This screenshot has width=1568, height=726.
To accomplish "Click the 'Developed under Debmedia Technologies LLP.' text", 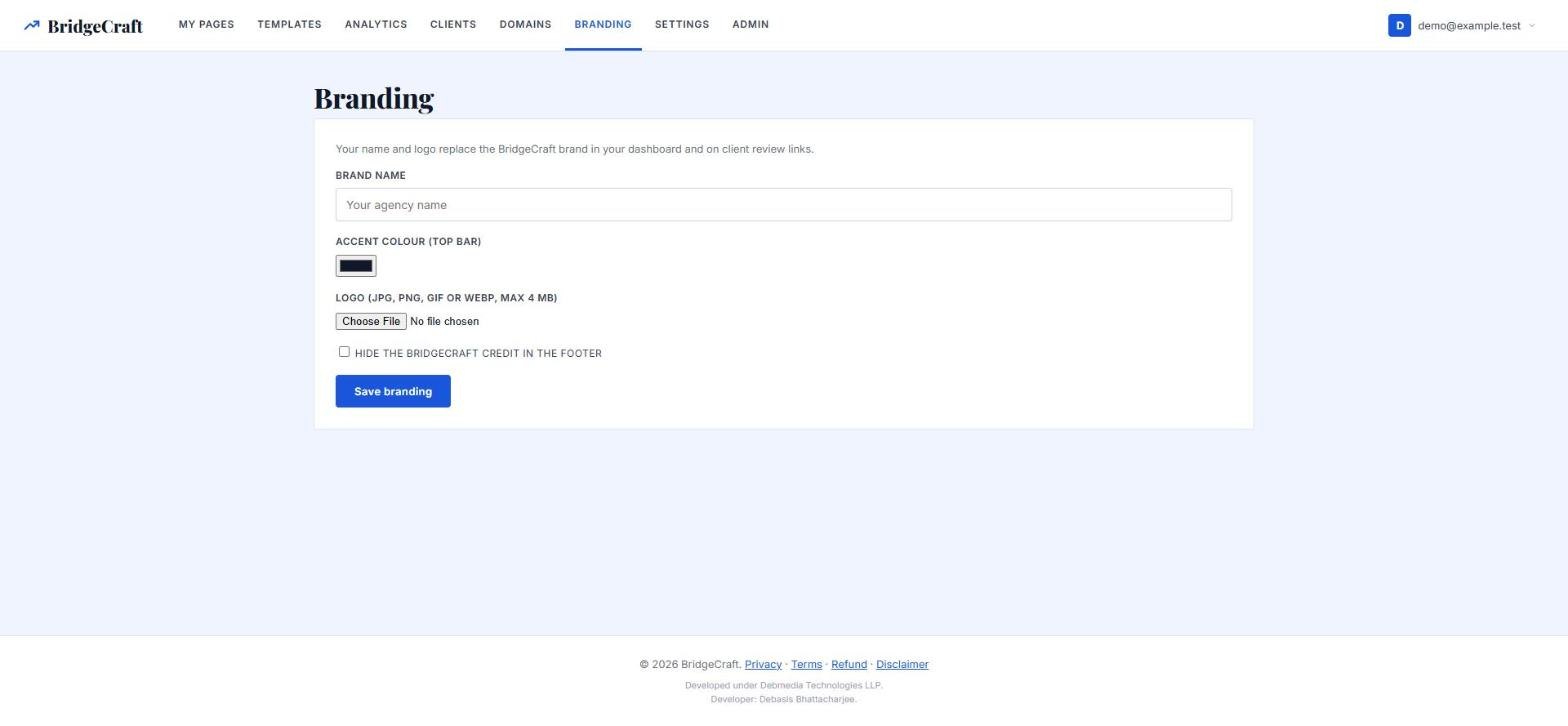I will click(x=784, y=686).
